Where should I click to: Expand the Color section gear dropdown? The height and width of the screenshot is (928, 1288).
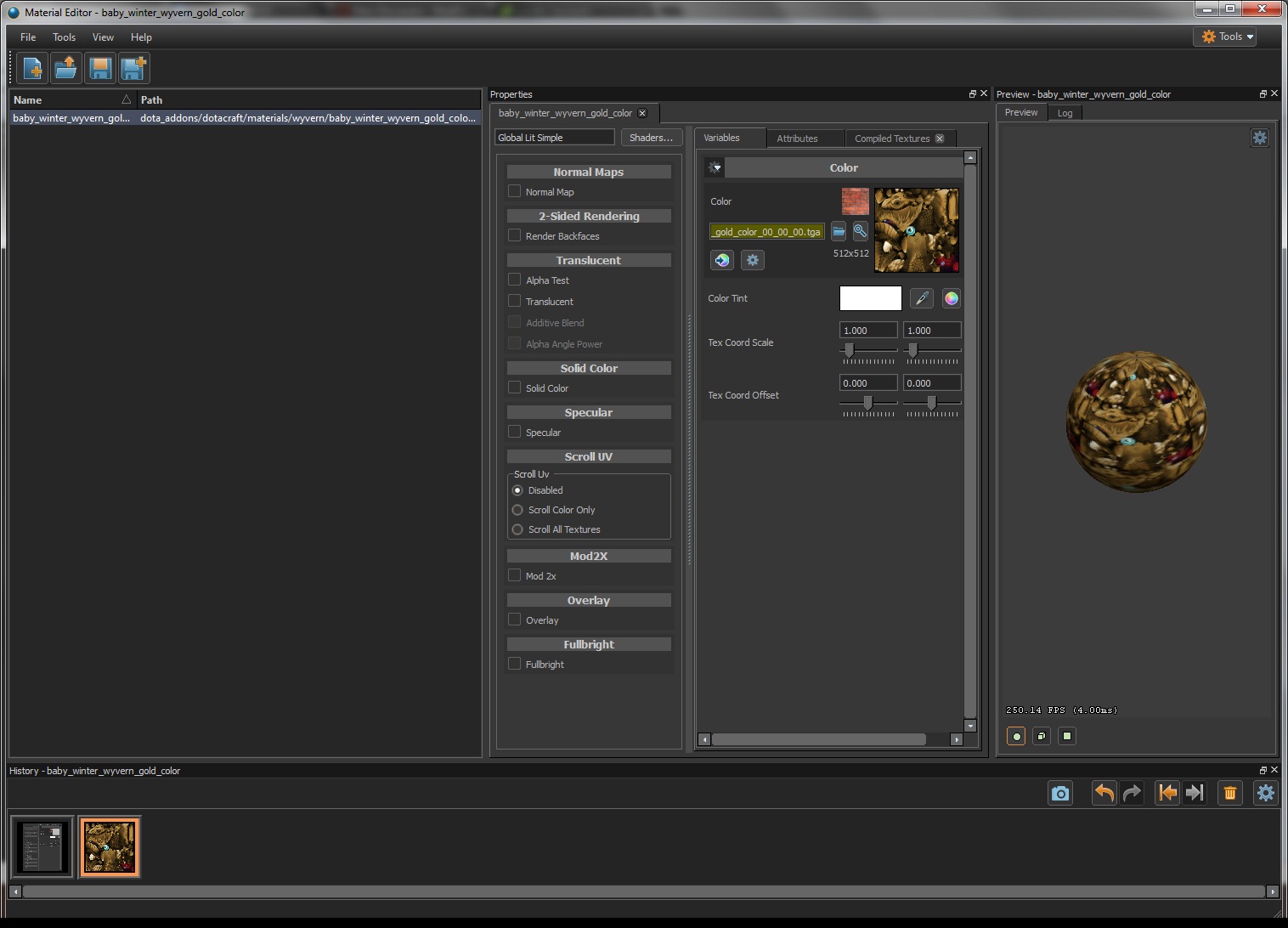pyautogui.click(x=715, y=167)
